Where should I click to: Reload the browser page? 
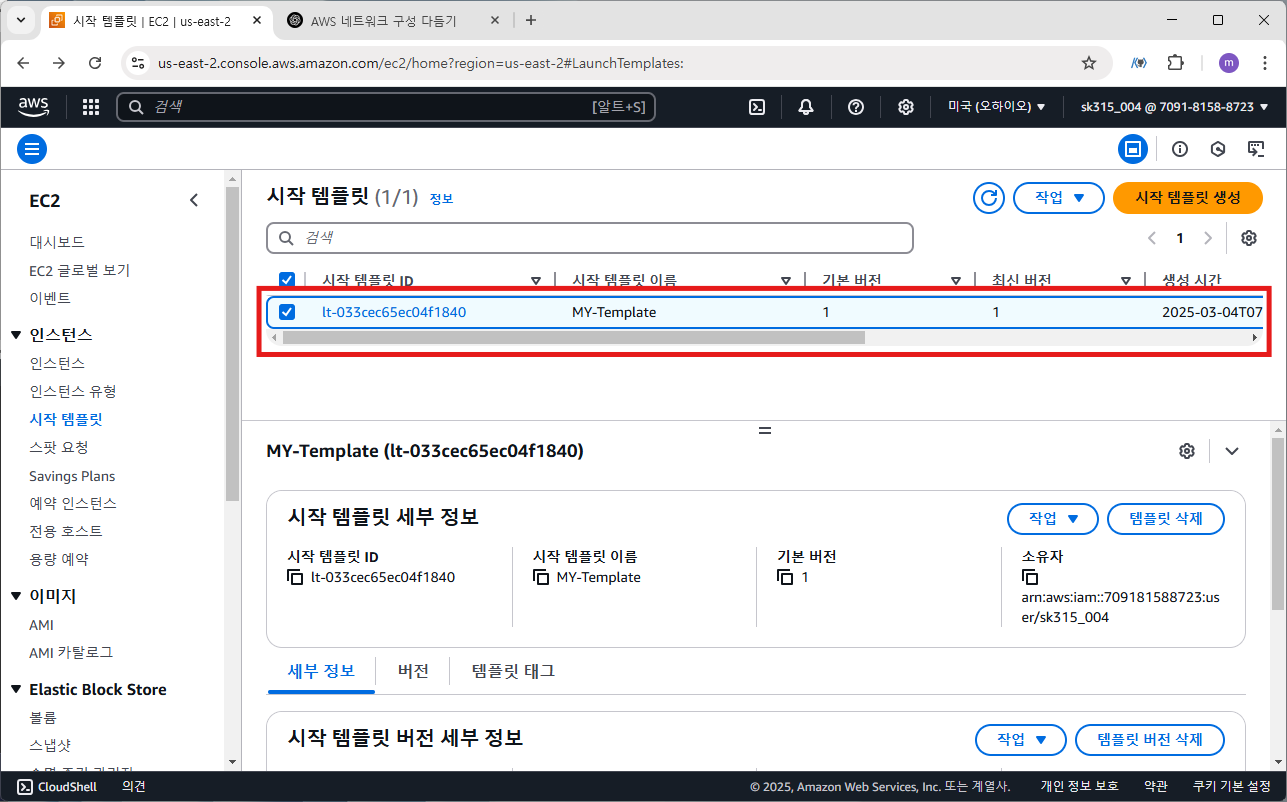tap(95, 62)
